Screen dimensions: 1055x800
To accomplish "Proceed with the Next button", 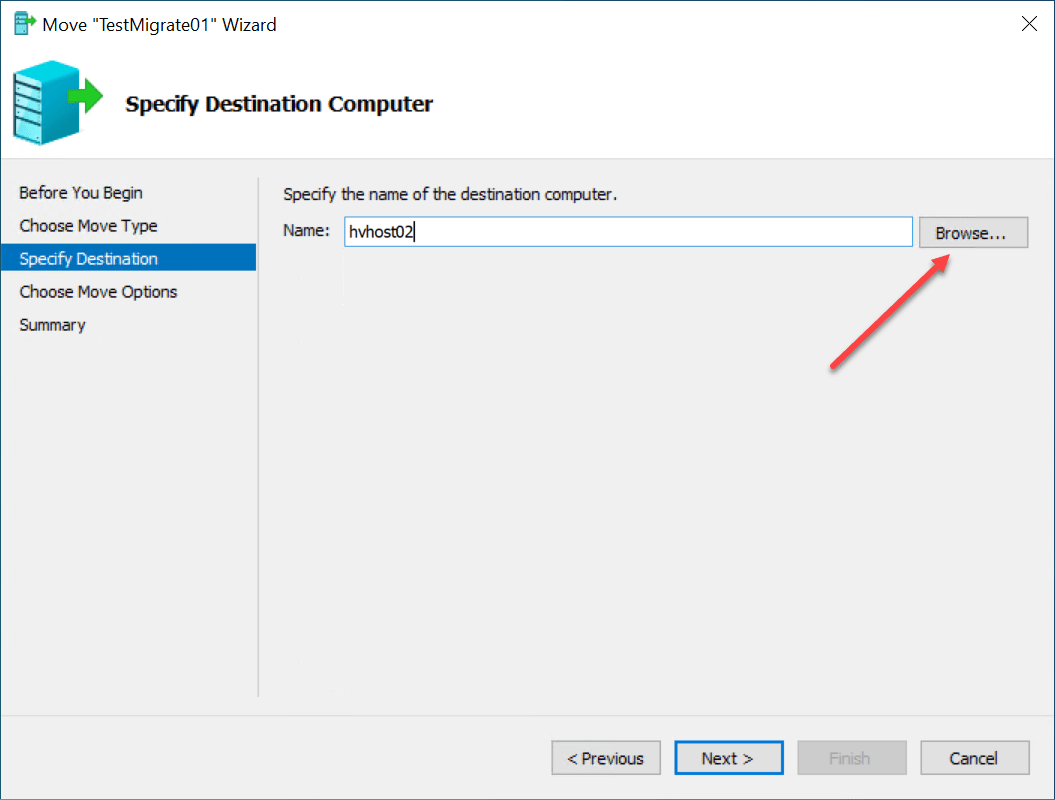I will point(729,758).
